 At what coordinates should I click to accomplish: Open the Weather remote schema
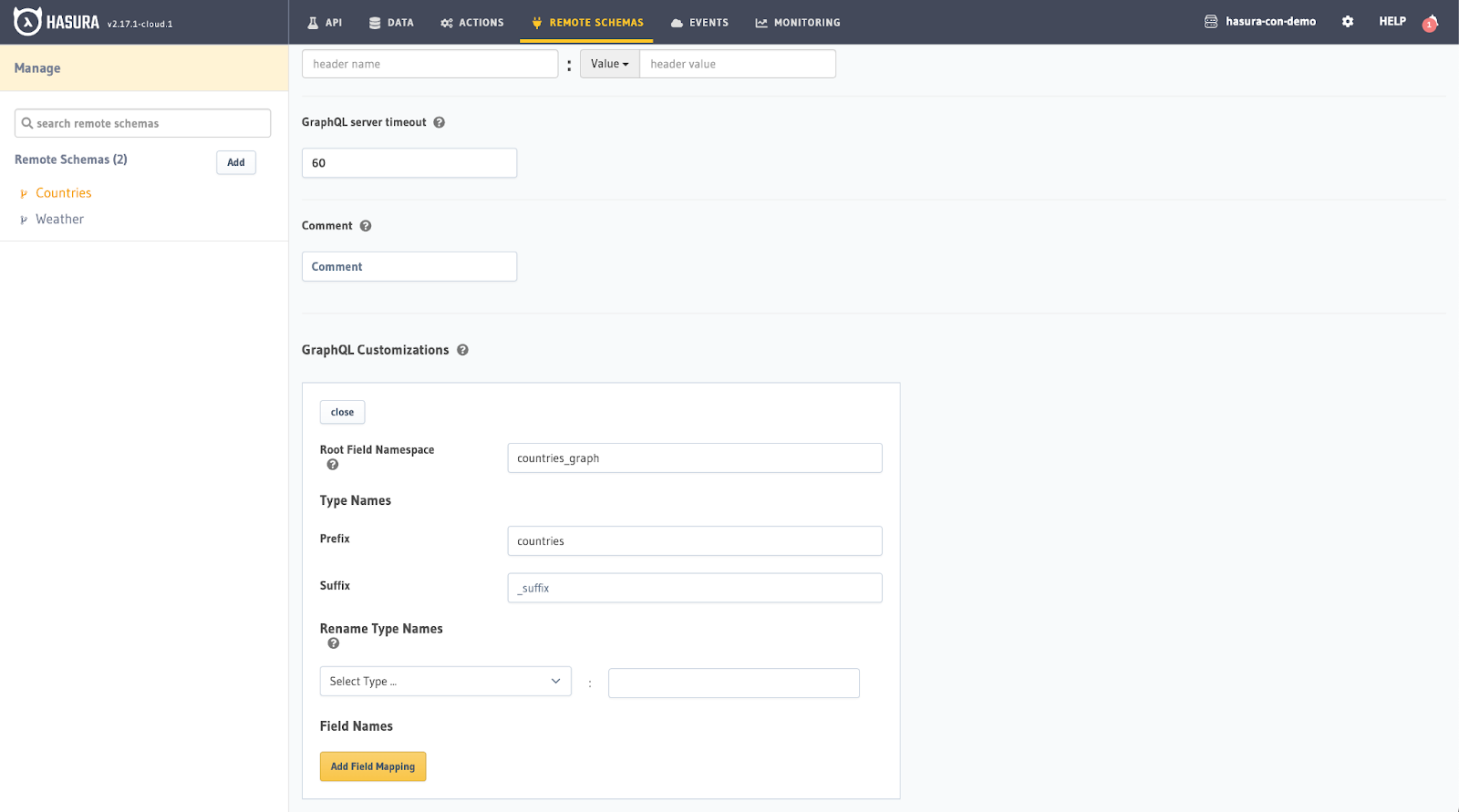pyautogui.click(x=59, y=220)
